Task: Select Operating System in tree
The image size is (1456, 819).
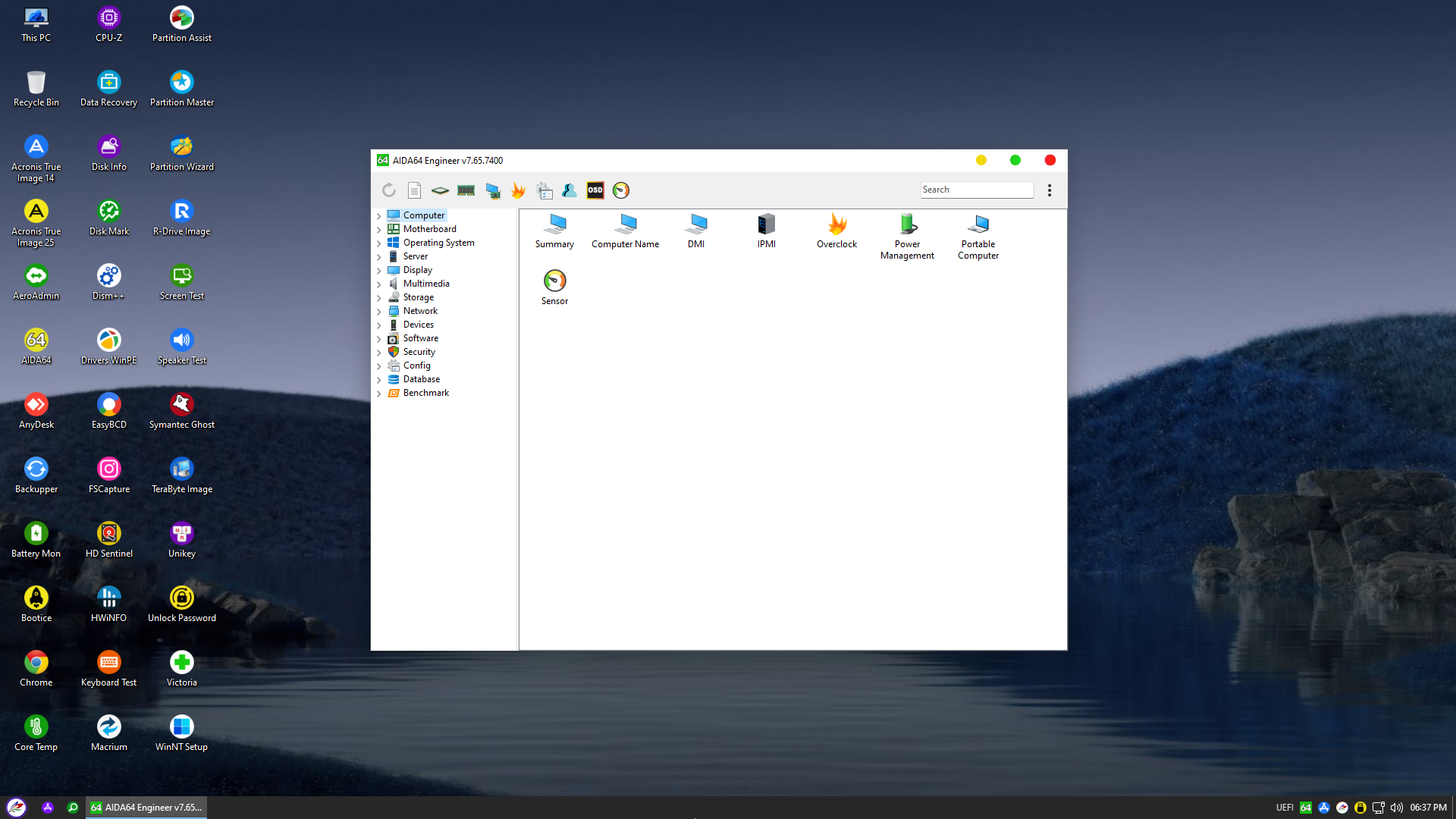Action: tap(438, 243)
